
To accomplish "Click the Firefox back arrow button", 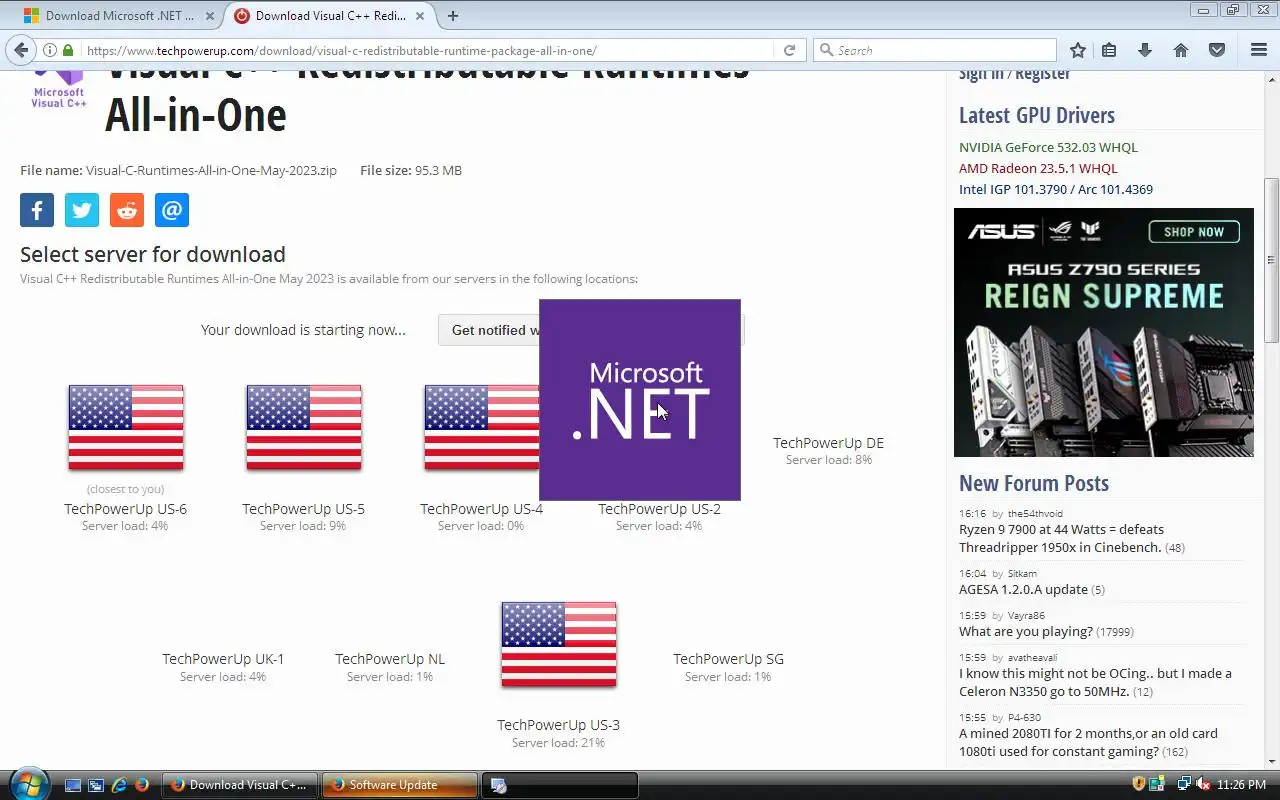I will click(x=21, y=50).
